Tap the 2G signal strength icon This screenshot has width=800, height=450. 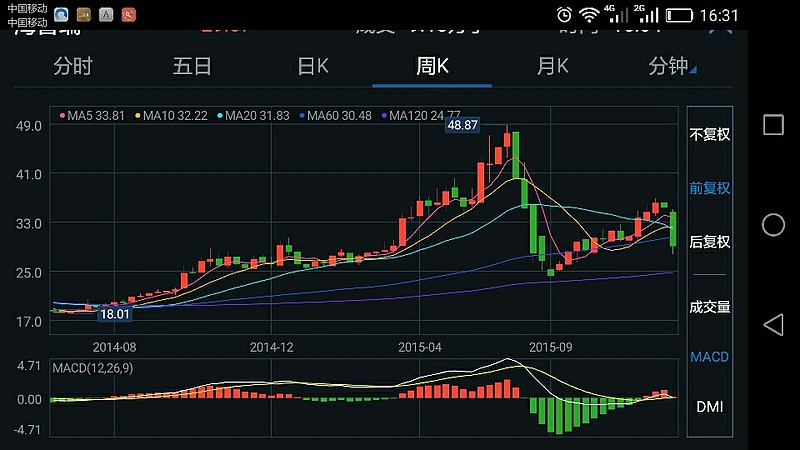point(646,14)
